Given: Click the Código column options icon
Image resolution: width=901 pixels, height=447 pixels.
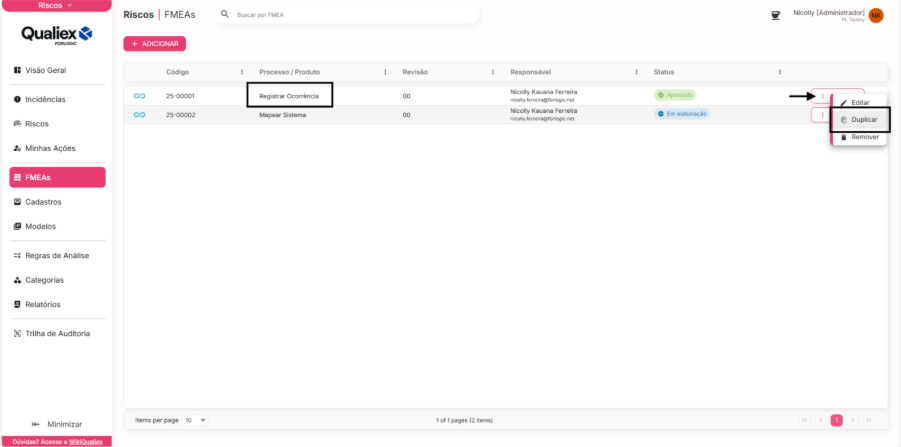Looking at the screenshot, I should point(242,72).
